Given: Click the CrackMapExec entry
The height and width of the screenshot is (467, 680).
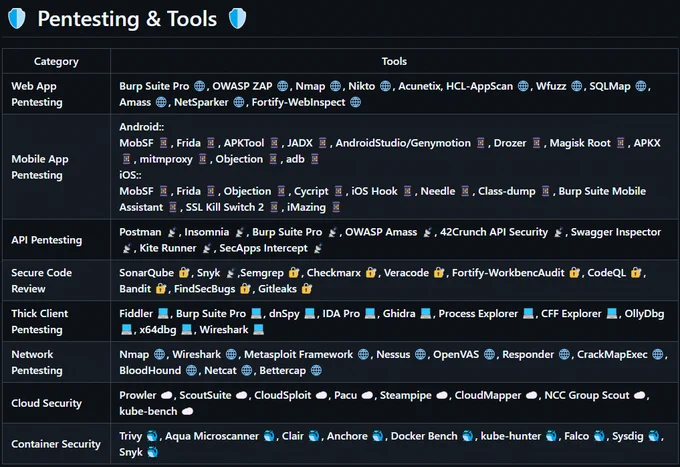Looking at the screenshot, I should pos(612,355).
